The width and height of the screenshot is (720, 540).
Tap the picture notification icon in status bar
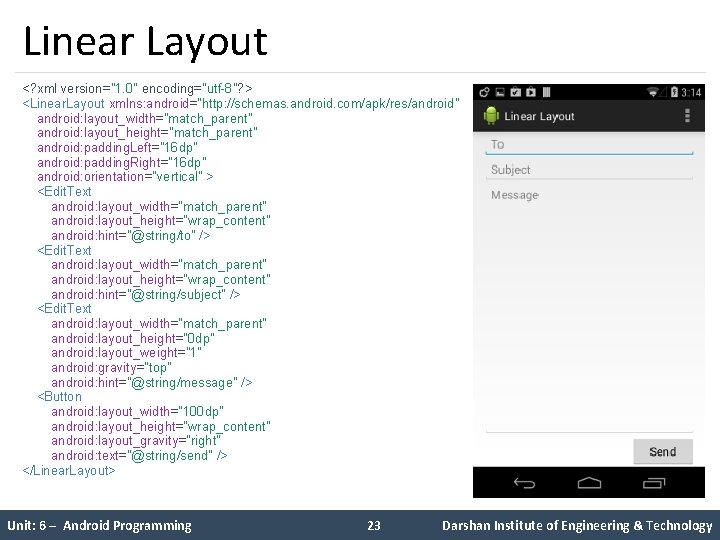[x=500, y=92]
